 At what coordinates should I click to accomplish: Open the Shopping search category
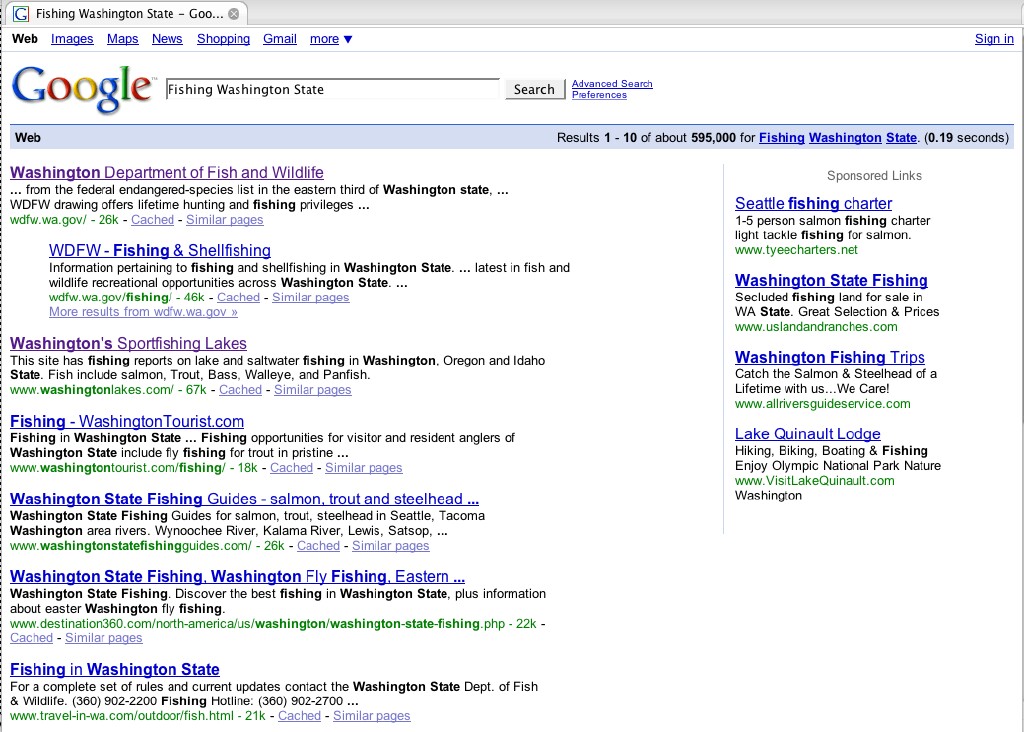coord(223,39)
